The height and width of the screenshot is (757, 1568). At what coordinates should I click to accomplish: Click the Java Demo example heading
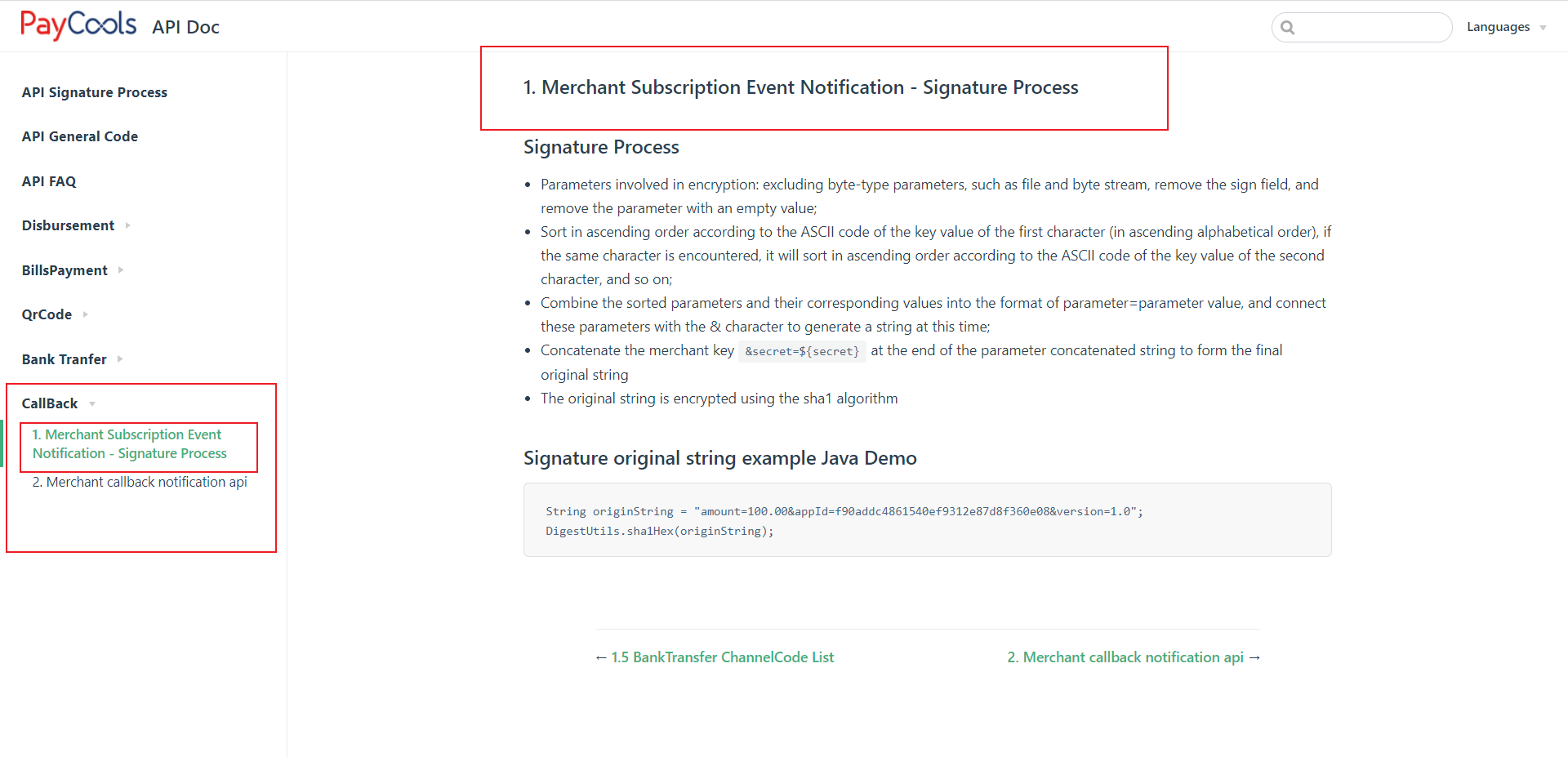coord(719,458)
